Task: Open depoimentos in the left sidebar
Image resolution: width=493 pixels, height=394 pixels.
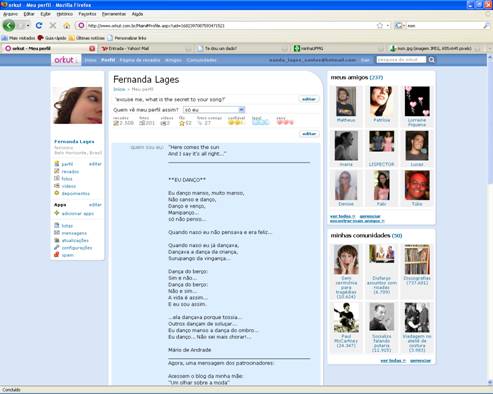Action: (x=76, y=193)
